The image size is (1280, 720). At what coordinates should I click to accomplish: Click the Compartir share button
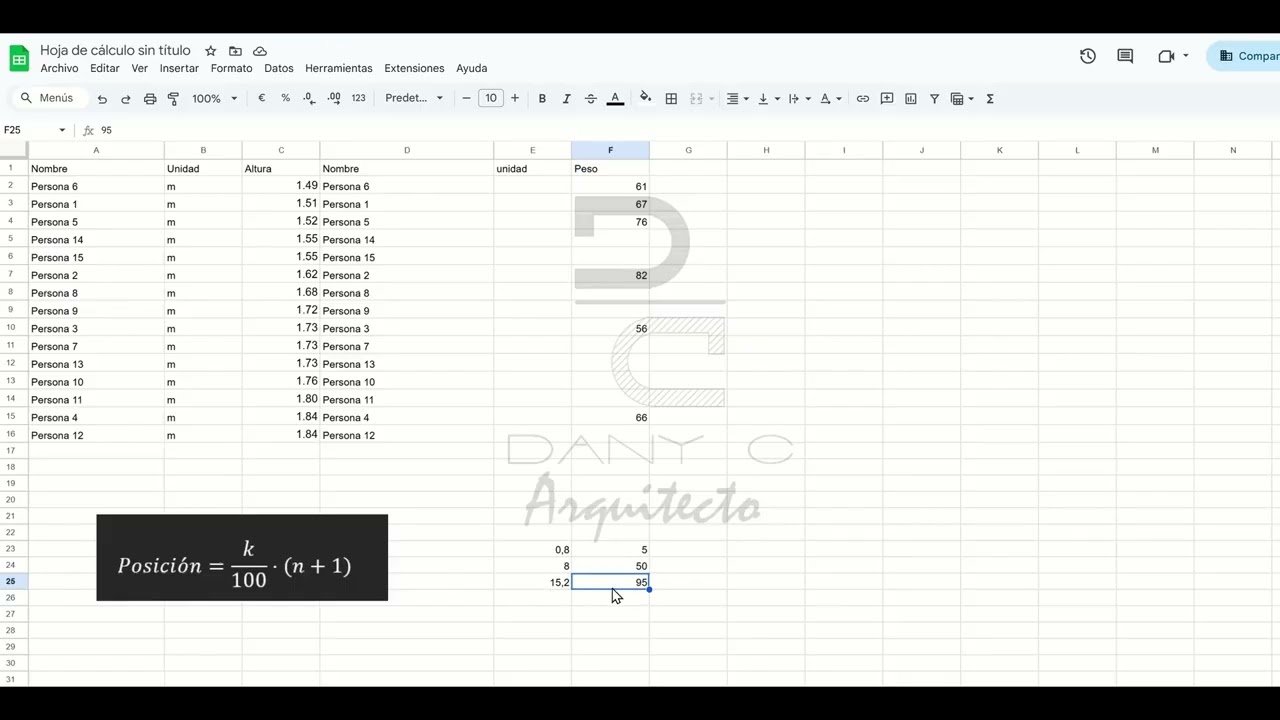[x=1243, y=56]
